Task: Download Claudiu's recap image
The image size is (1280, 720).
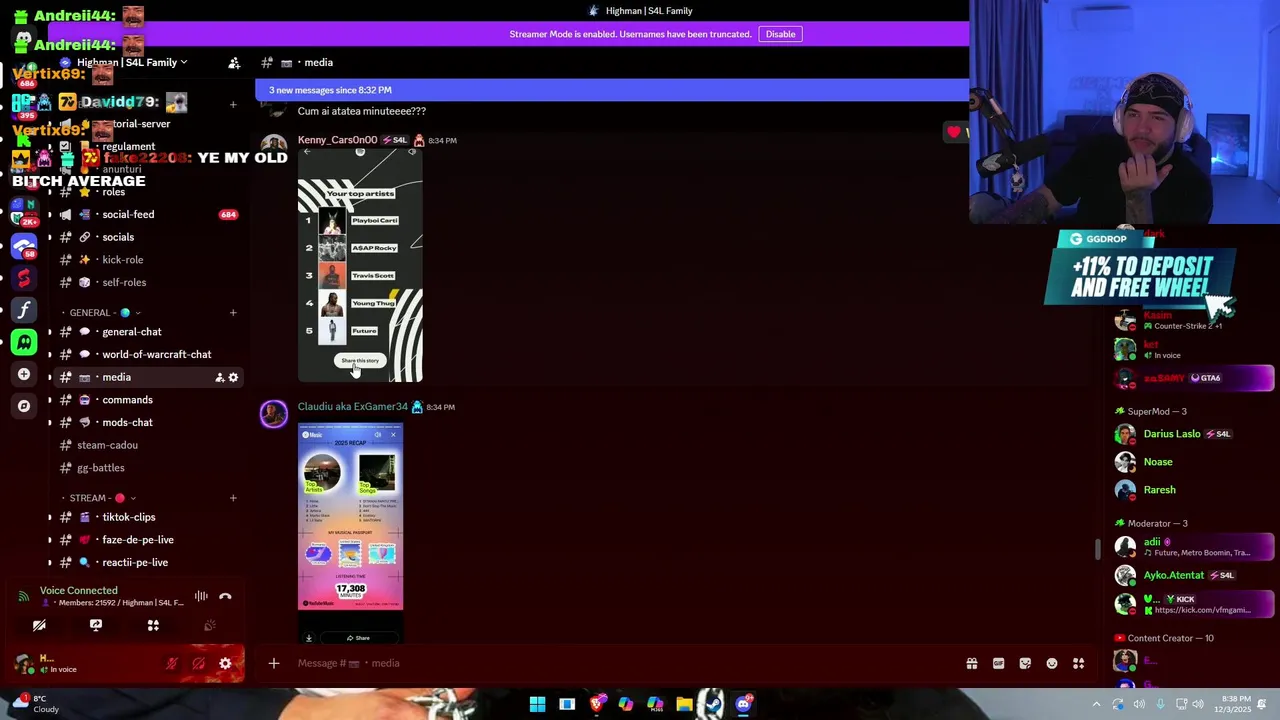Action: [x=309, y=638]
